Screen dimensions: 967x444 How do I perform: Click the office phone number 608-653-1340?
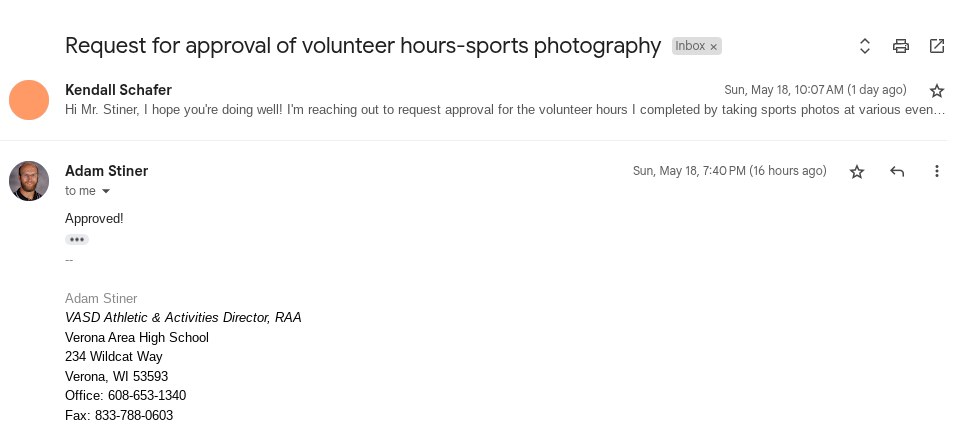click(147, 395)
